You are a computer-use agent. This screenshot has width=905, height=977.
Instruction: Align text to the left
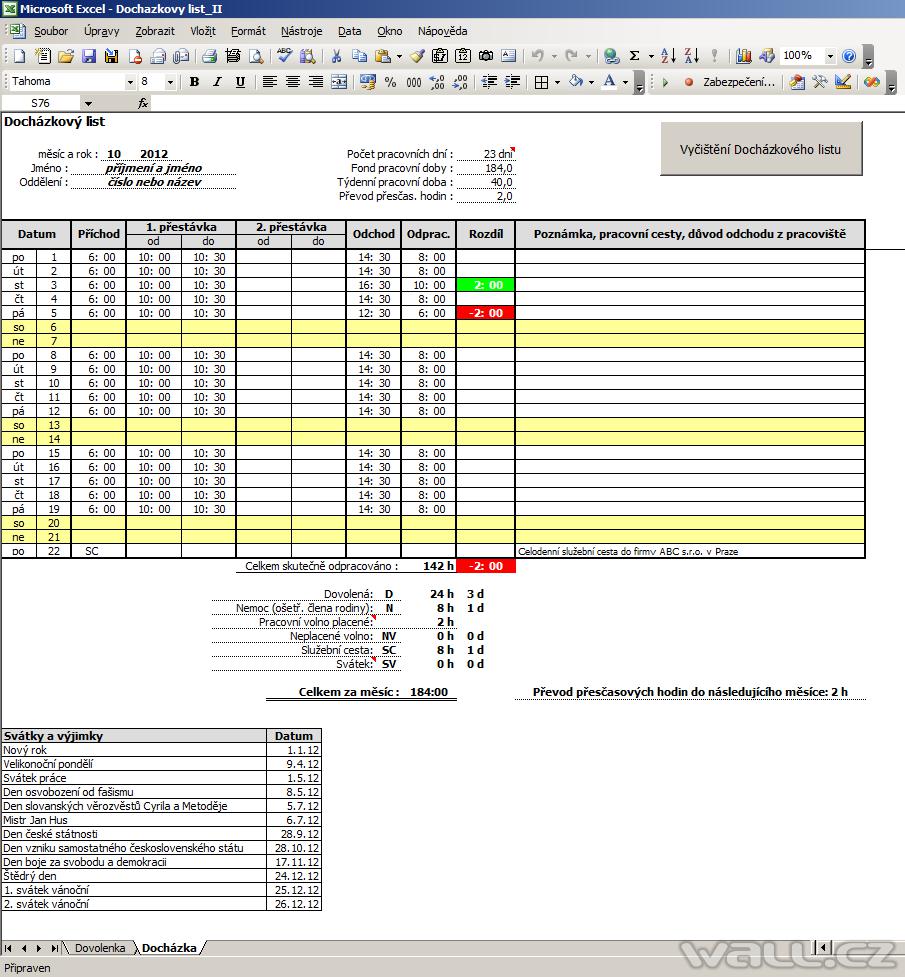coord(269,82)
